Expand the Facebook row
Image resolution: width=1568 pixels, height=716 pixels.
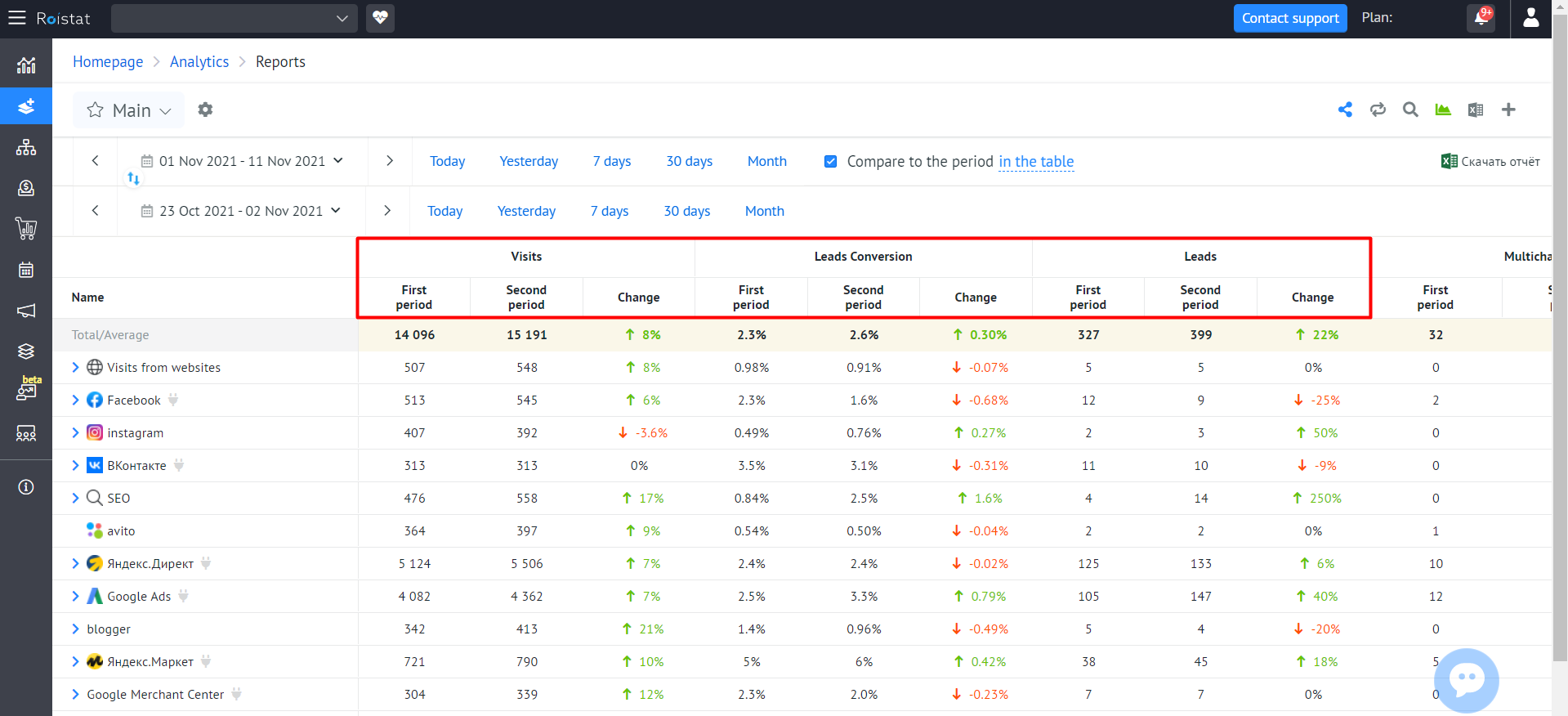pyautogui.click(x=75, y=400)
